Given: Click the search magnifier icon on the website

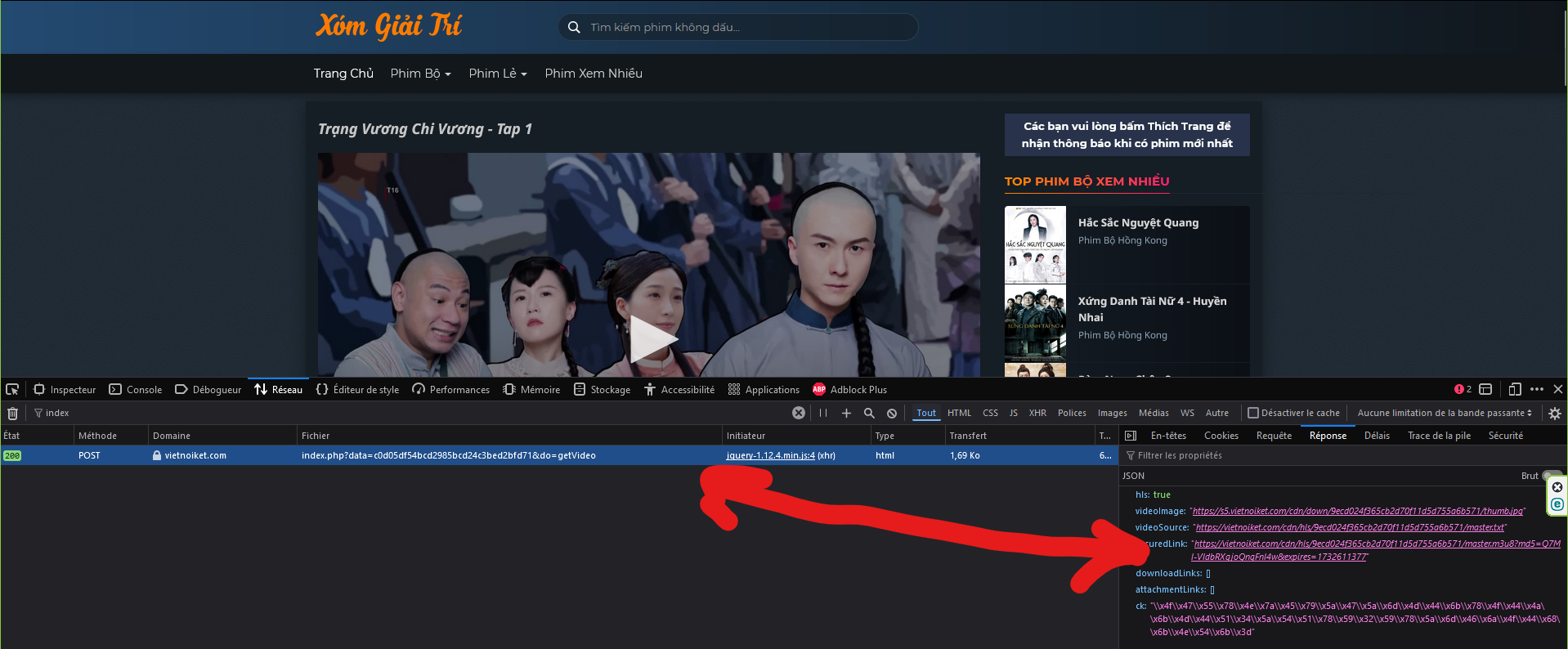Looking at the screenshot, I should coord(574,27).
